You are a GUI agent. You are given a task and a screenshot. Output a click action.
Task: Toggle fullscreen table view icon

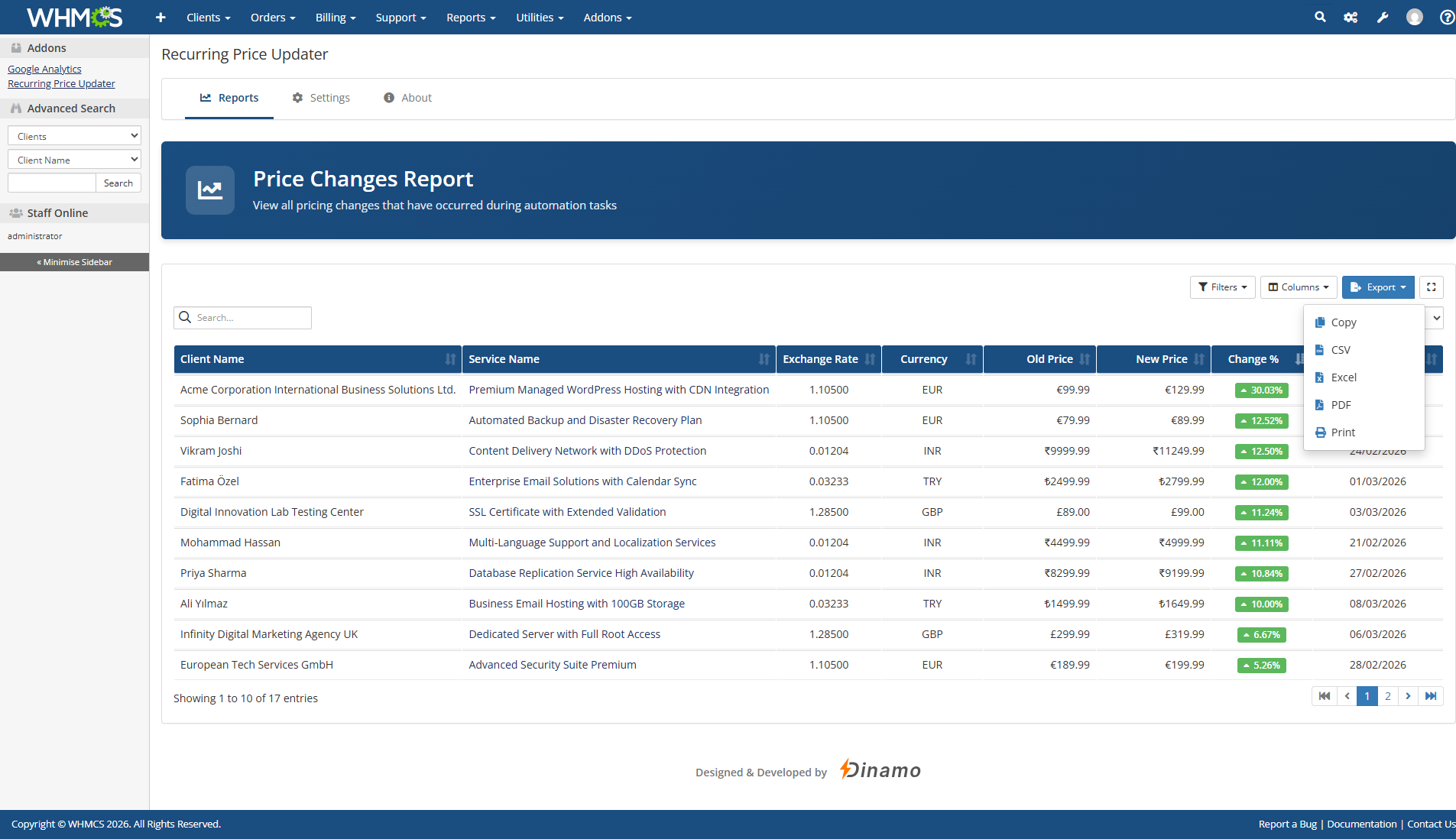point(1432,287)
